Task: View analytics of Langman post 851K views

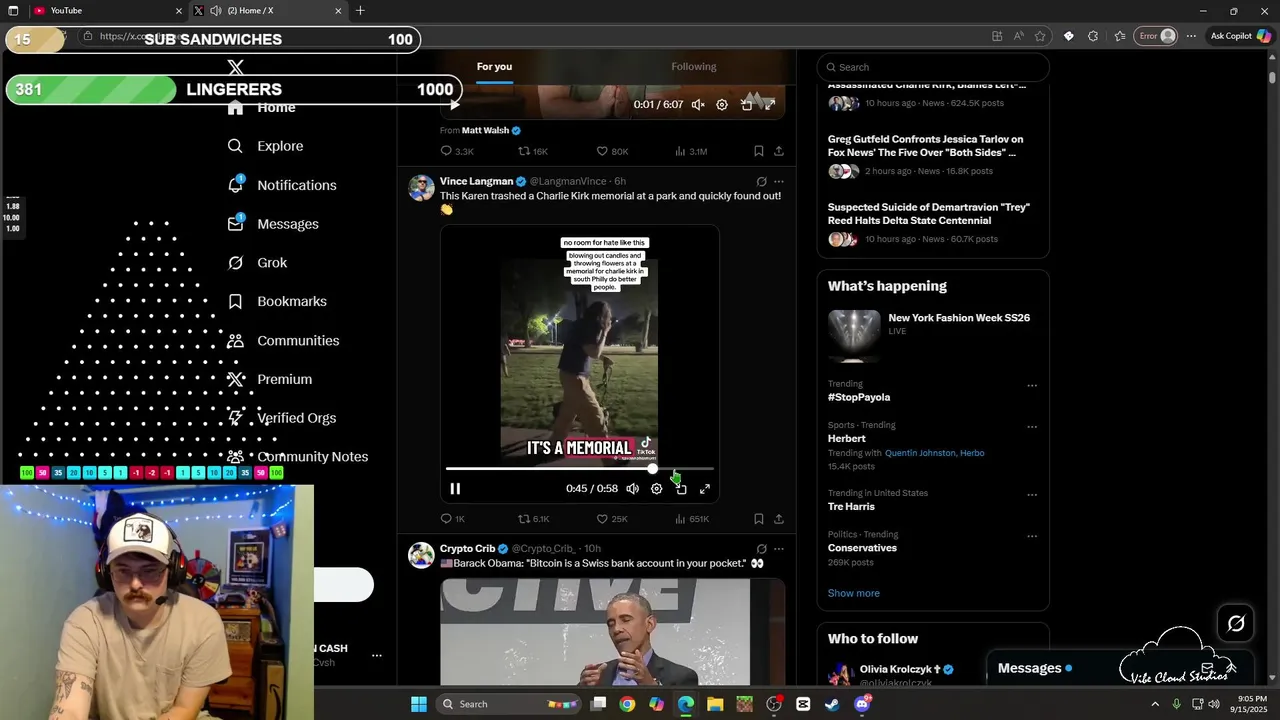Action: pyautogui.click(x=692, y=519)
